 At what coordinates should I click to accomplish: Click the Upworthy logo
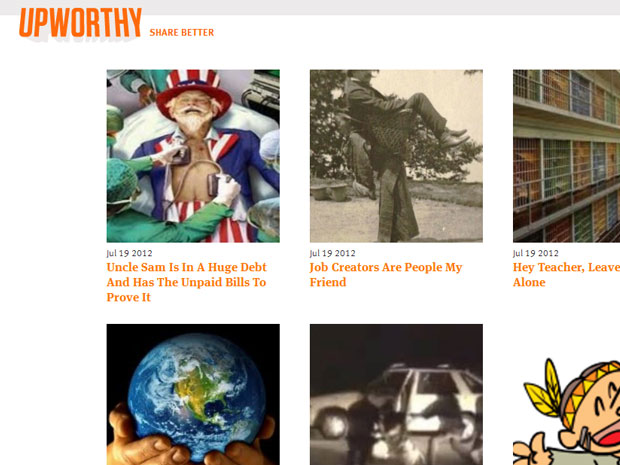click(x=80, y=23)
